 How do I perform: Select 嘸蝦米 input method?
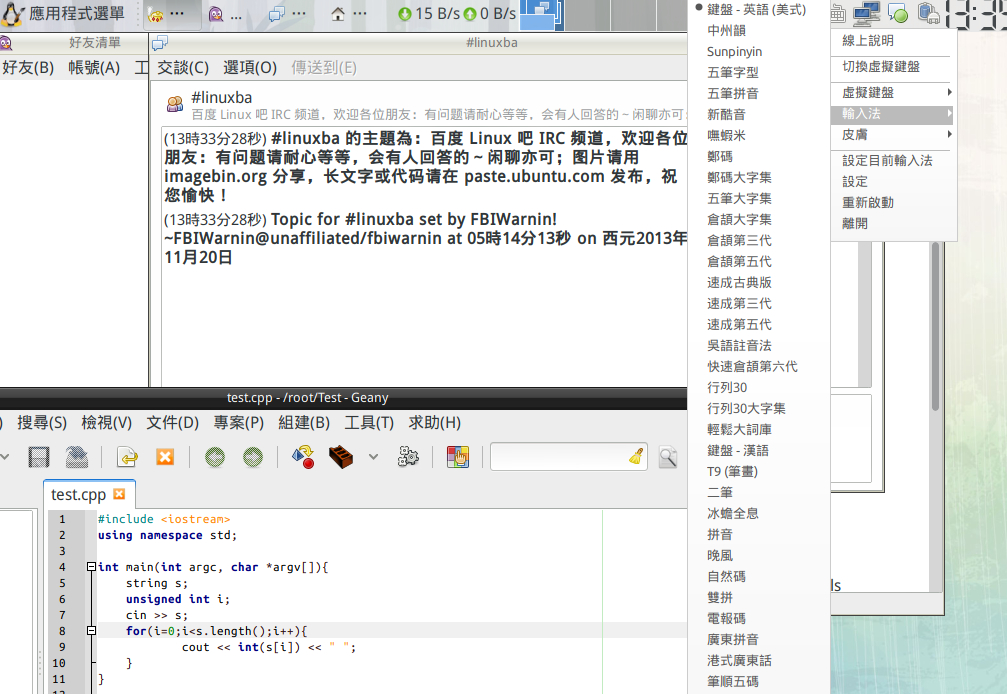click(x=726, y=135)
